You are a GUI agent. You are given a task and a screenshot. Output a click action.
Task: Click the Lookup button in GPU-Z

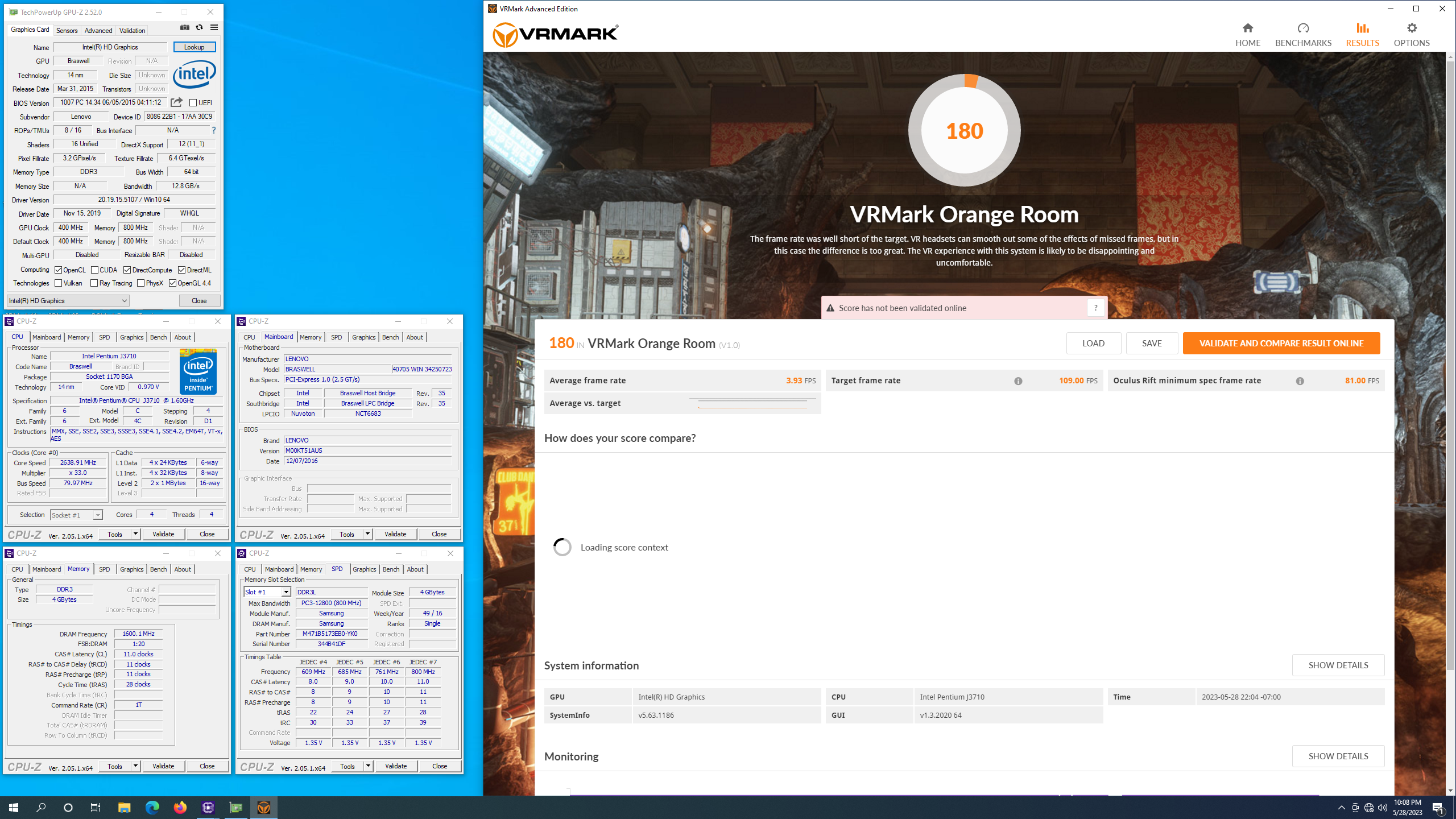point(195,47)
